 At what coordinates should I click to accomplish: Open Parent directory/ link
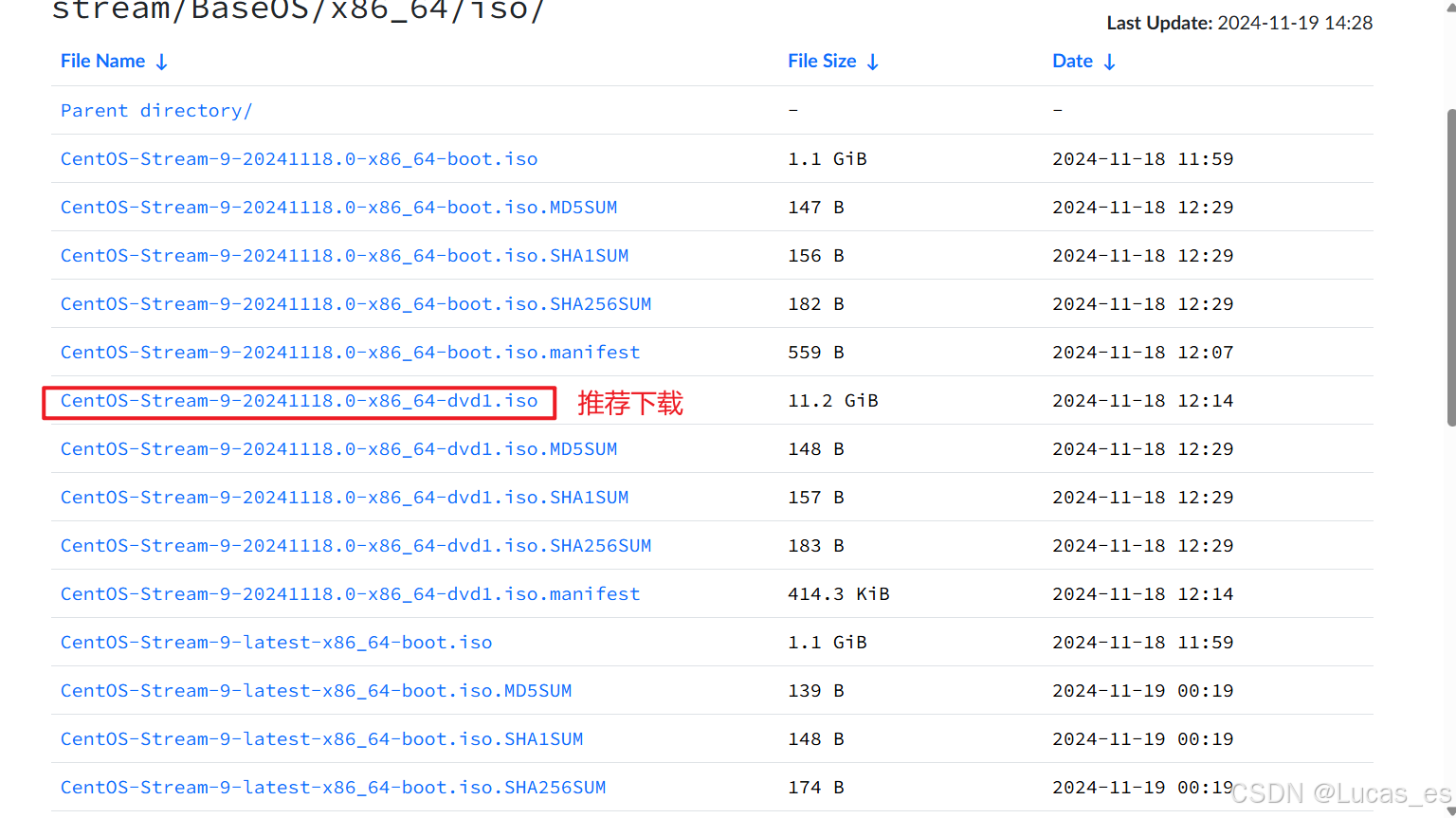pos(156,110)
